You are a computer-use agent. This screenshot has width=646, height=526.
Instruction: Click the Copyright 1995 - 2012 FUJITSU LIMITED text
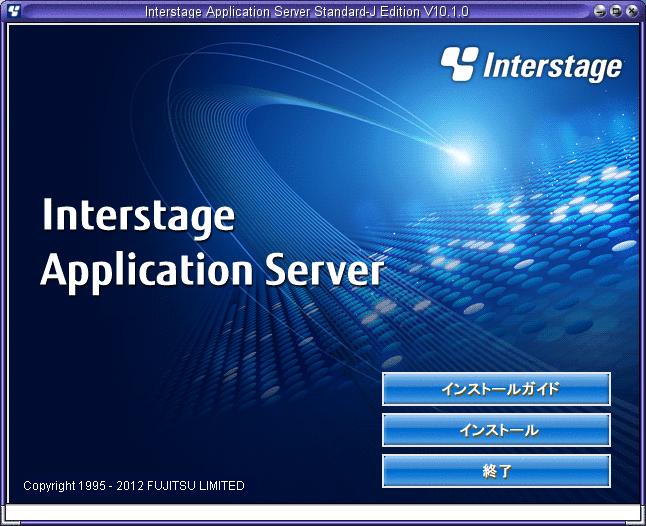[x=134, y=486]
